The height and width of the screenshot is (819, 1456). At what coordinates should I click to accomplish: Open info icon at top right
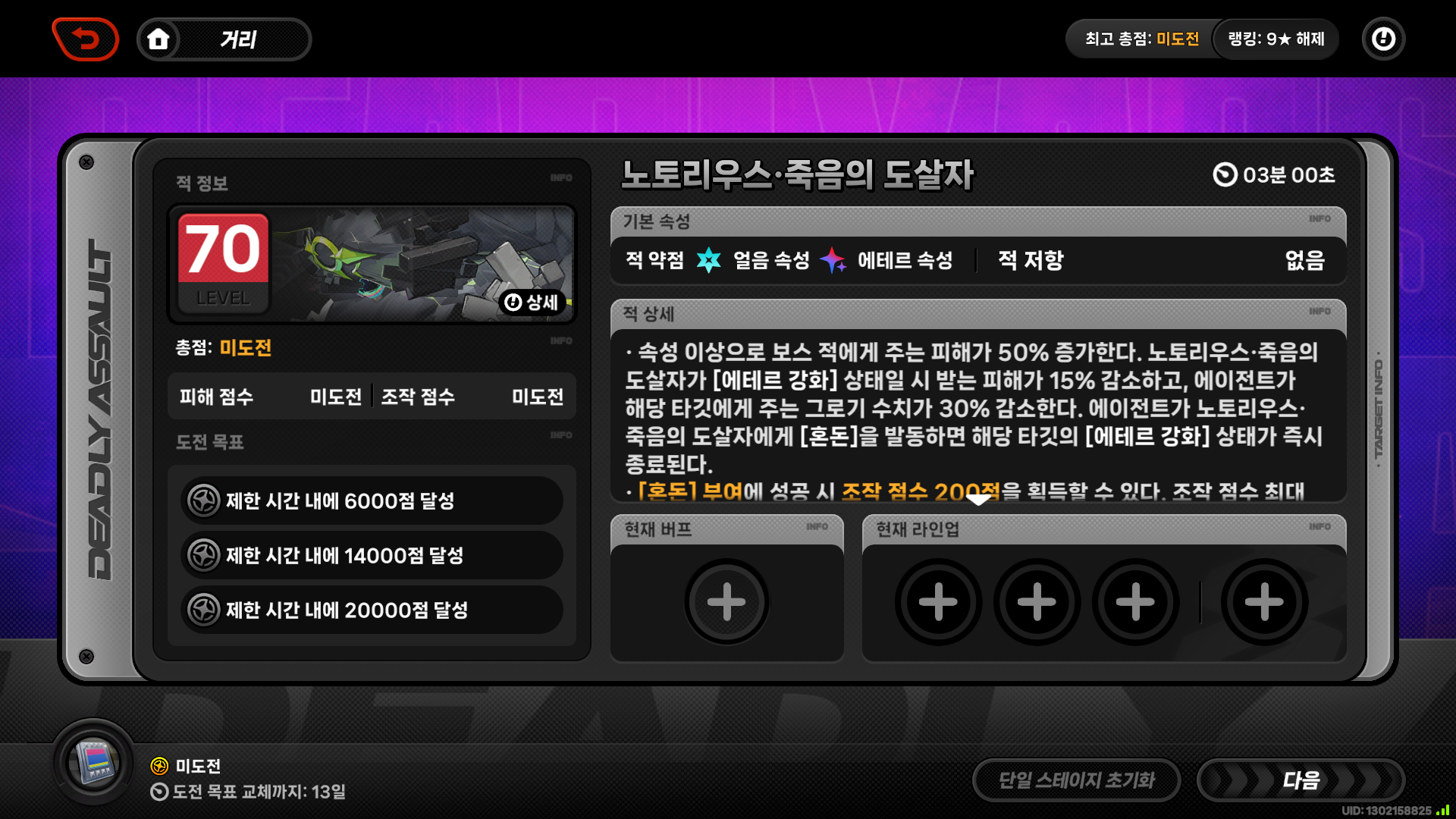pos(1383,39)
